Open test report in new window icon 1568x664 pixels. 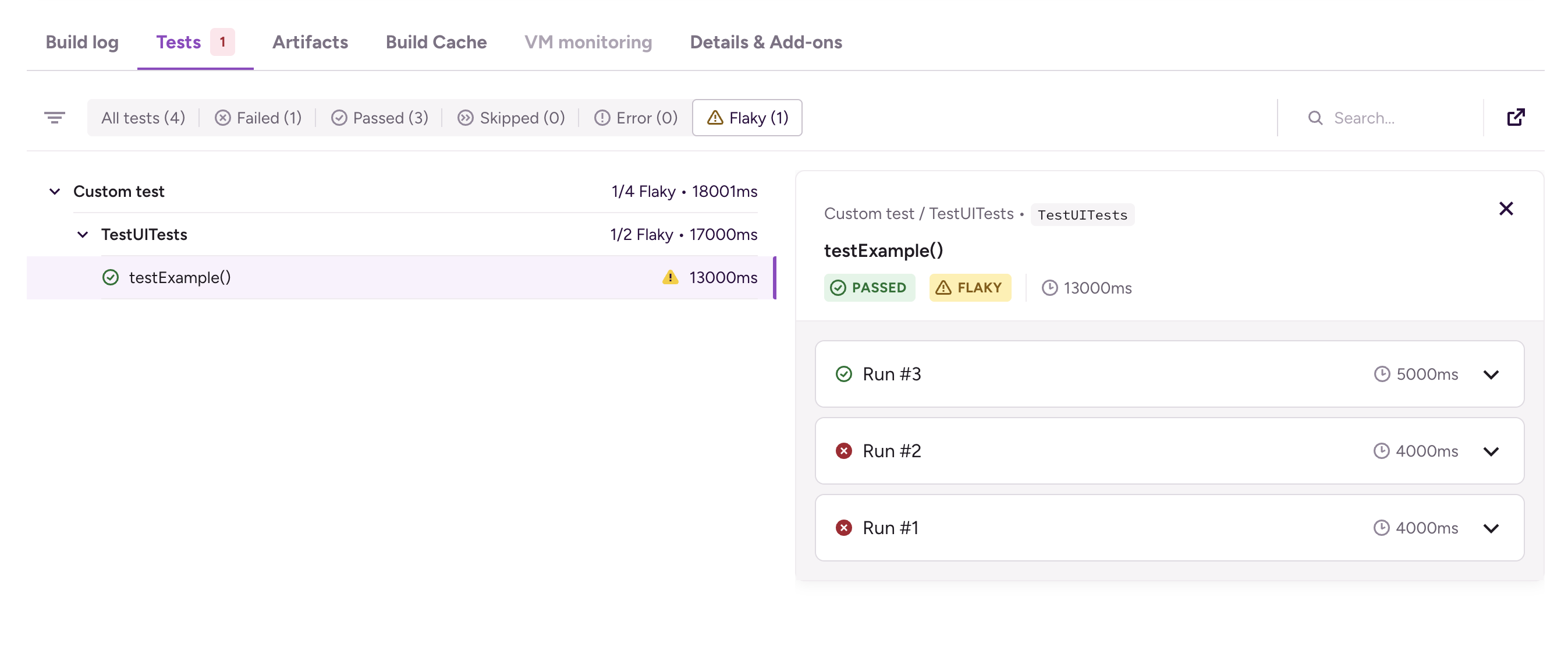pos(1515,118)
